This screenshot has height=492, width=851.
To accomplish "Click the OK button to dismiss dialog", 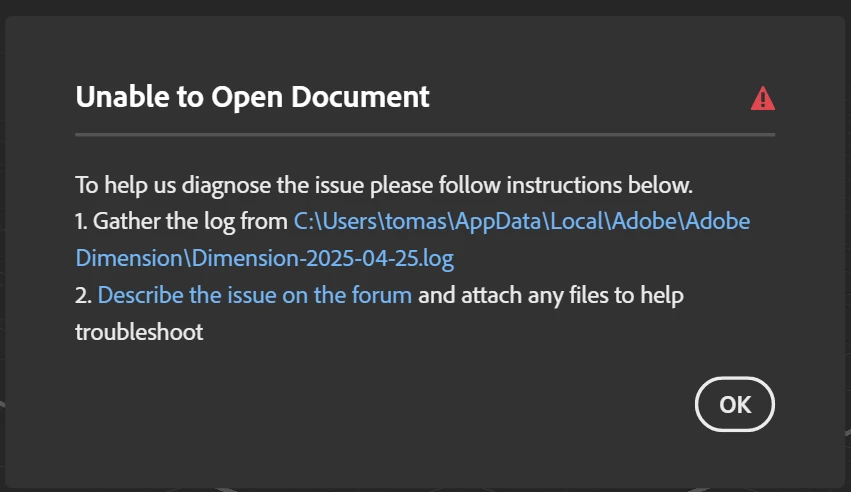I will (734, 404).
